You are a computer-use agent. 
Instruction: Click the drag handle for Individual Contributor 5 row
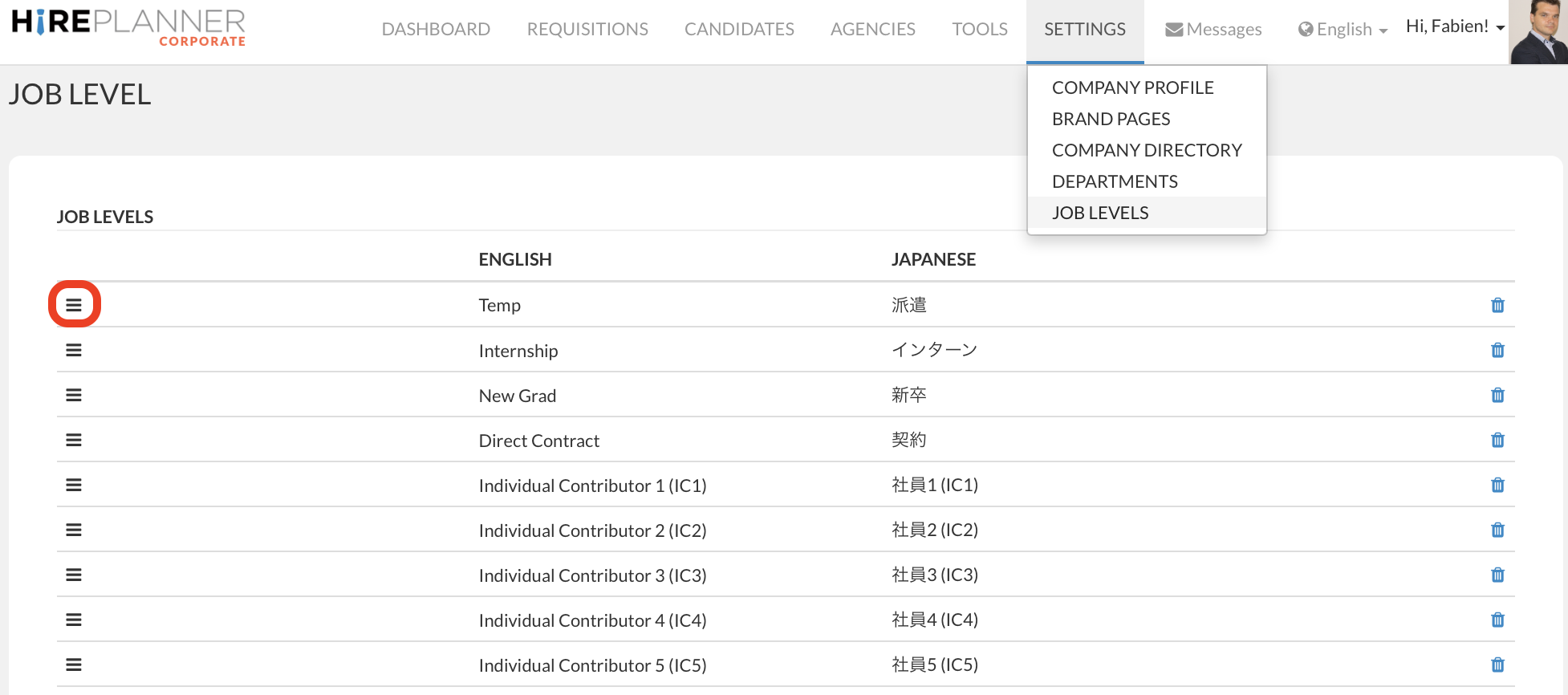(74, 665)
